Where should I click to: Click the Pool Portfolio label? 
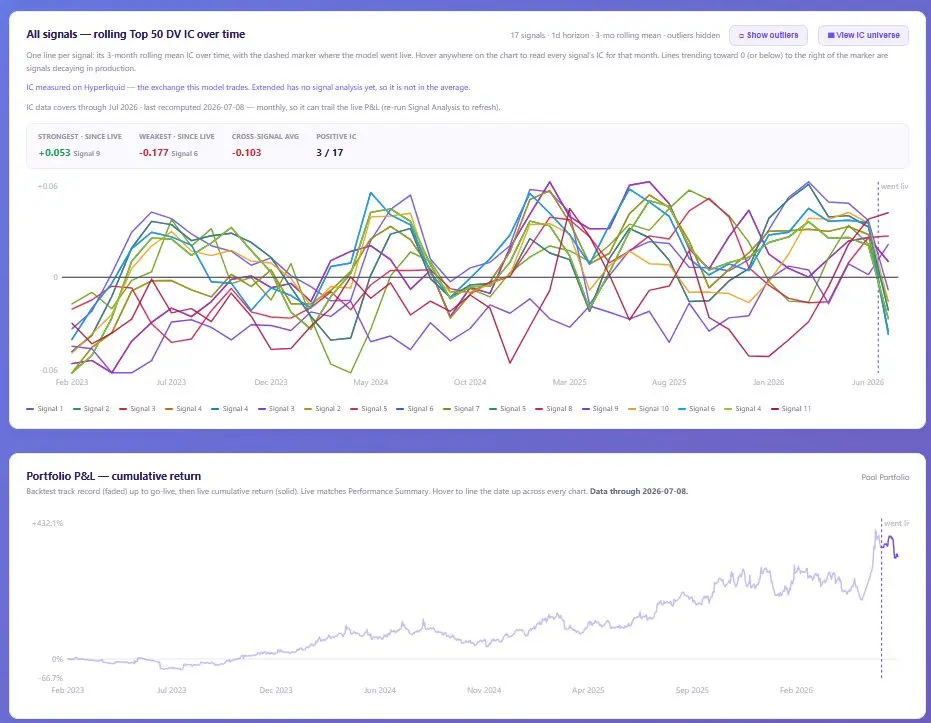click(885, 477)
